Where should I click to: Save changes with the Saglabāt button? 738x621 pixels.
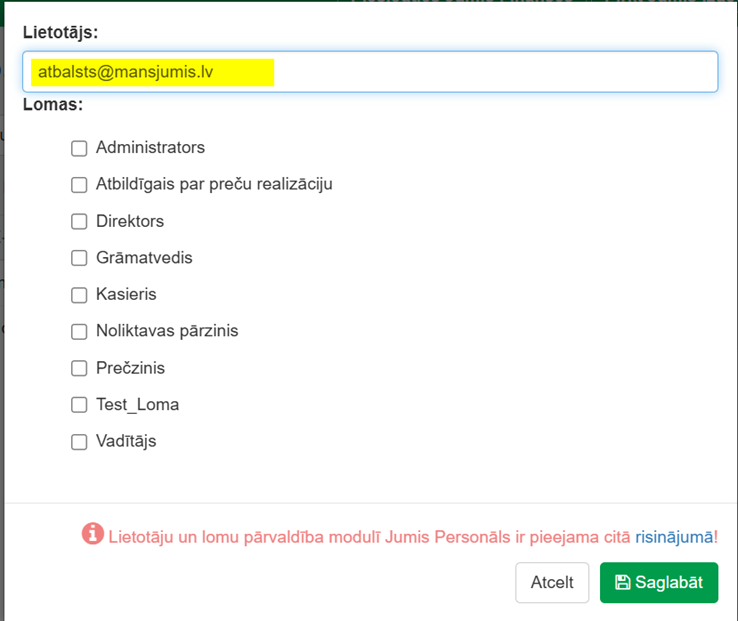(x=659, y=582)
